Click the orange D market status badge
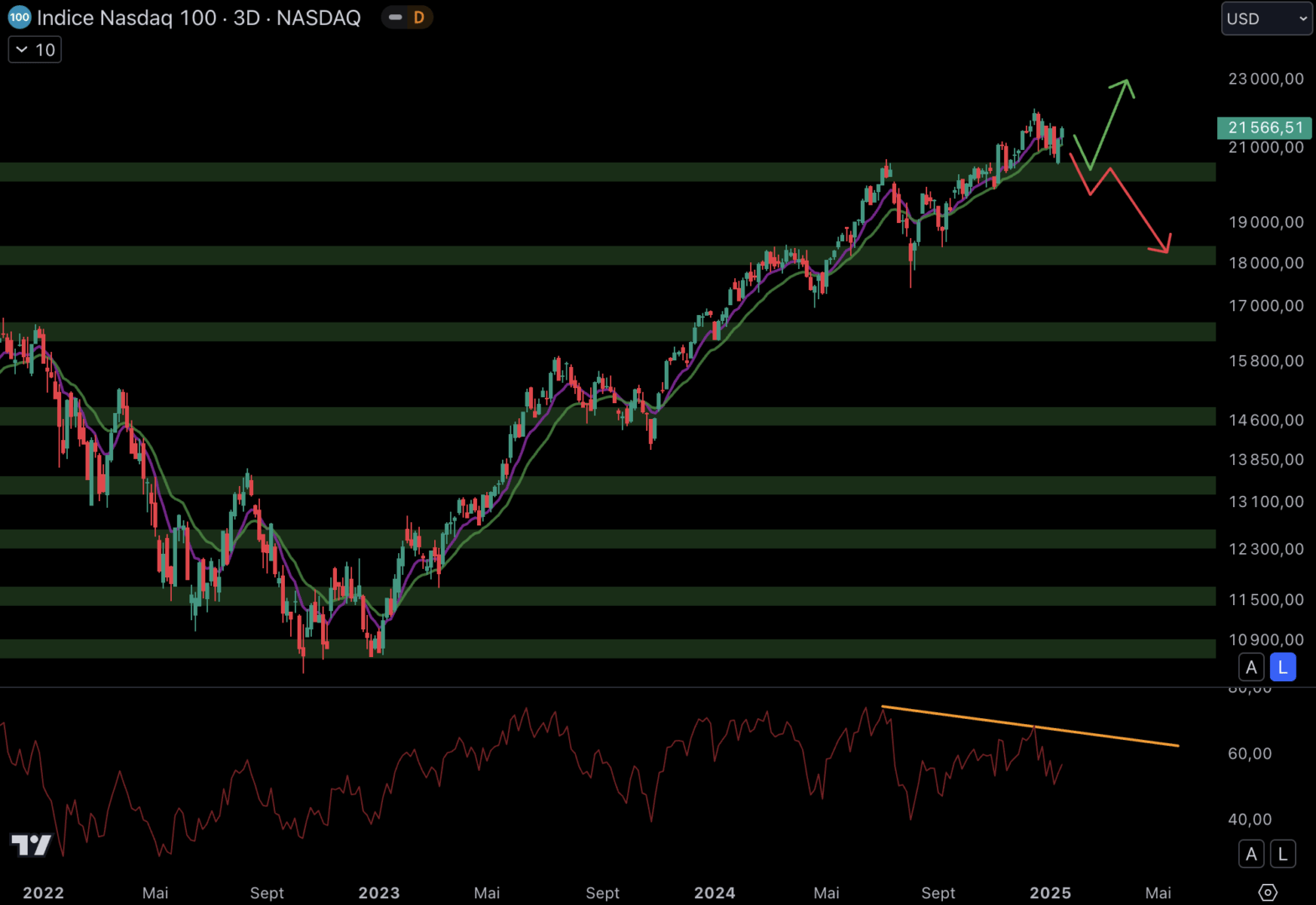1316x905 pixels. [418, 17]
